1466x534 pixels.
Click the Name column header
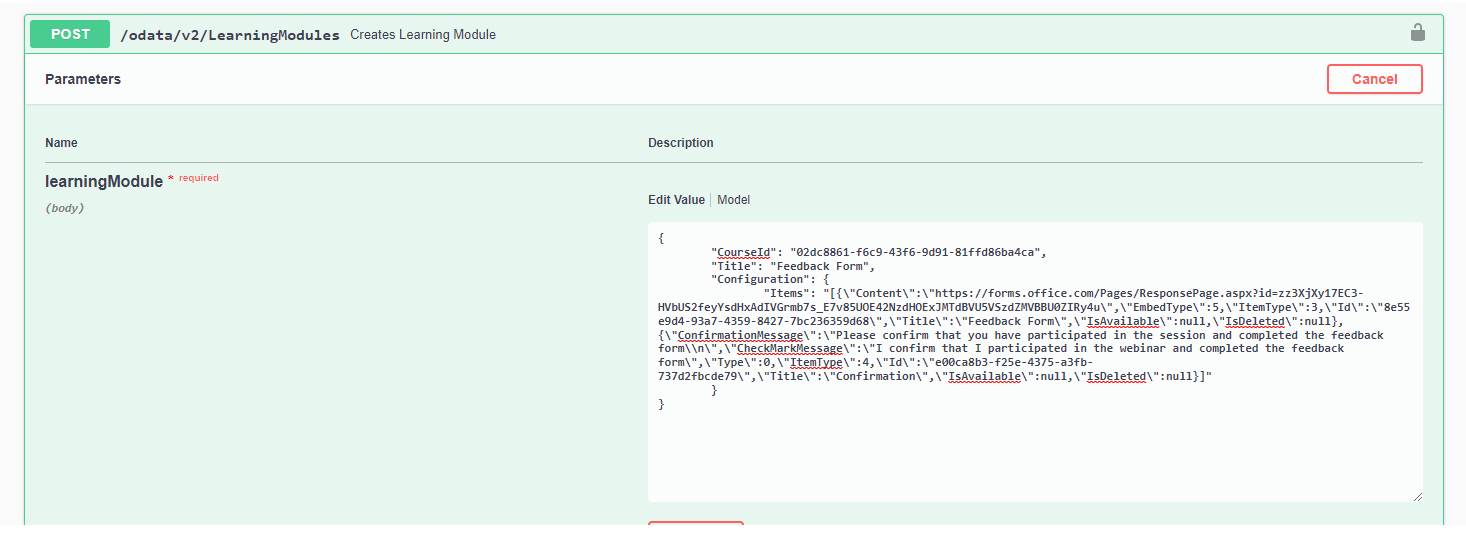click(61, 143)
